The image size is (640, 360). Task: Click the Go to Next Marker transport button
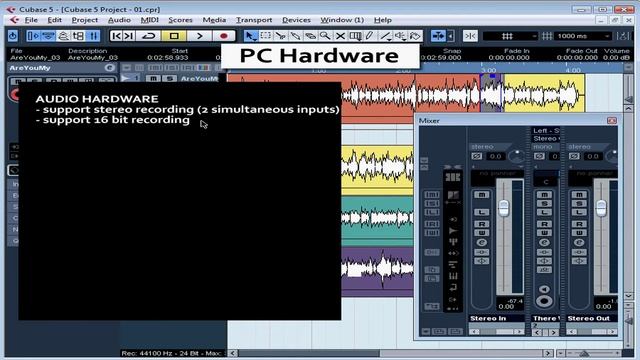129,36
